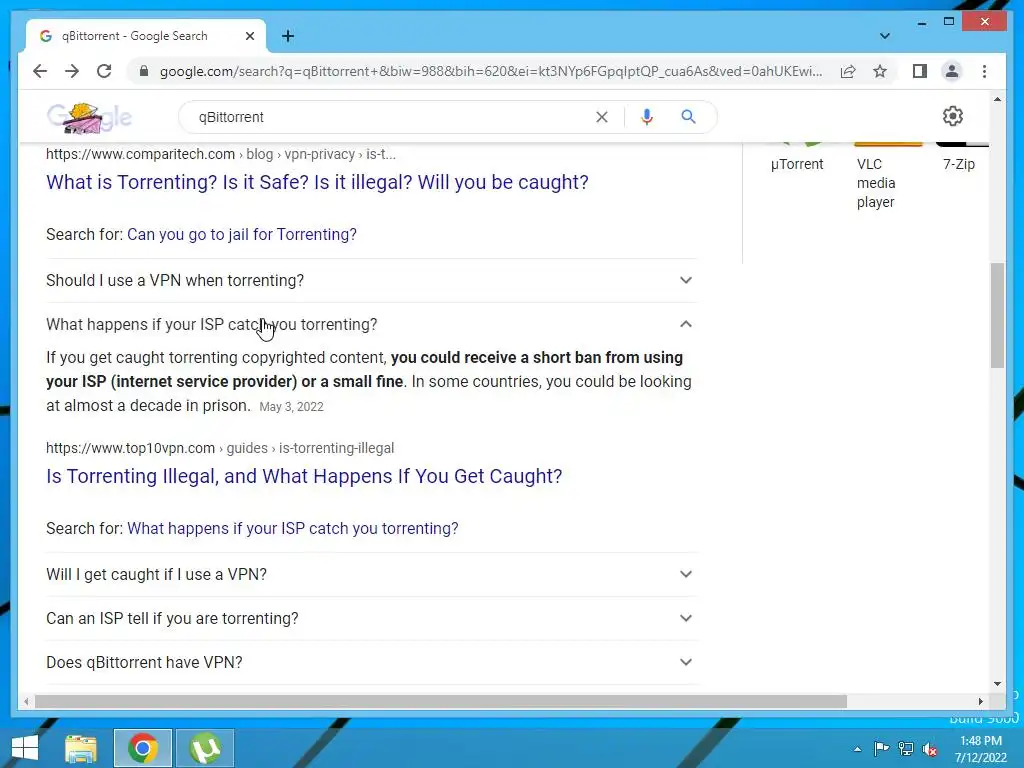Search for 'Can you go to jail for Torrenting?'
The width and height of the screenshot is (1024, 768).
pyautogui.click(x=242, y=234)
